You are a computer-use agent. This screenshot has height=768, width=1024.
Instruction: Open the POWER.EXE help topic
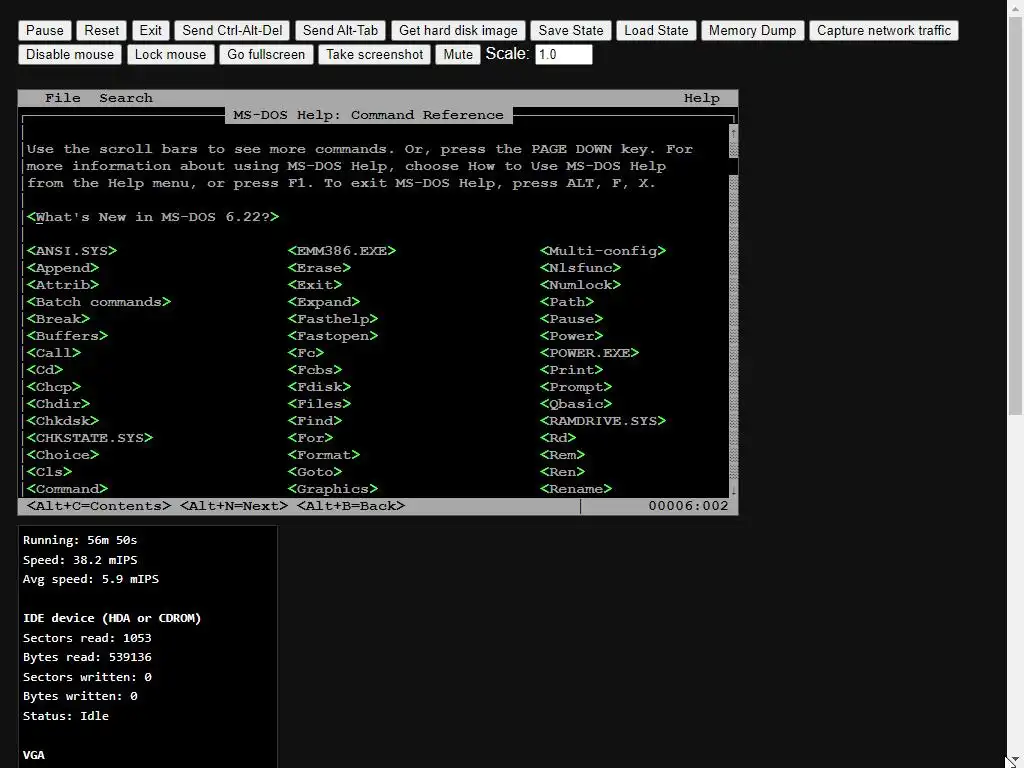pos(590,353)
